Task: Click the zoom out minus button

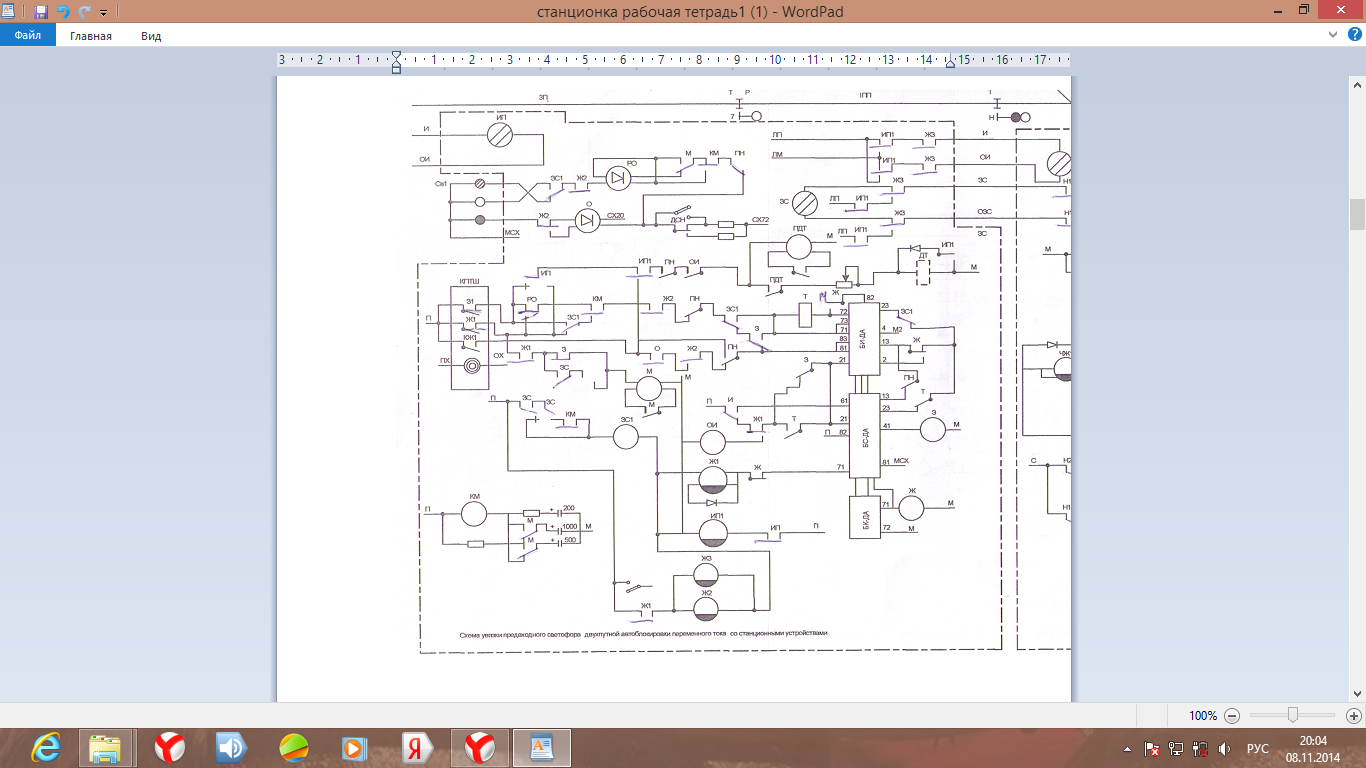Action: click(1232, 715)
